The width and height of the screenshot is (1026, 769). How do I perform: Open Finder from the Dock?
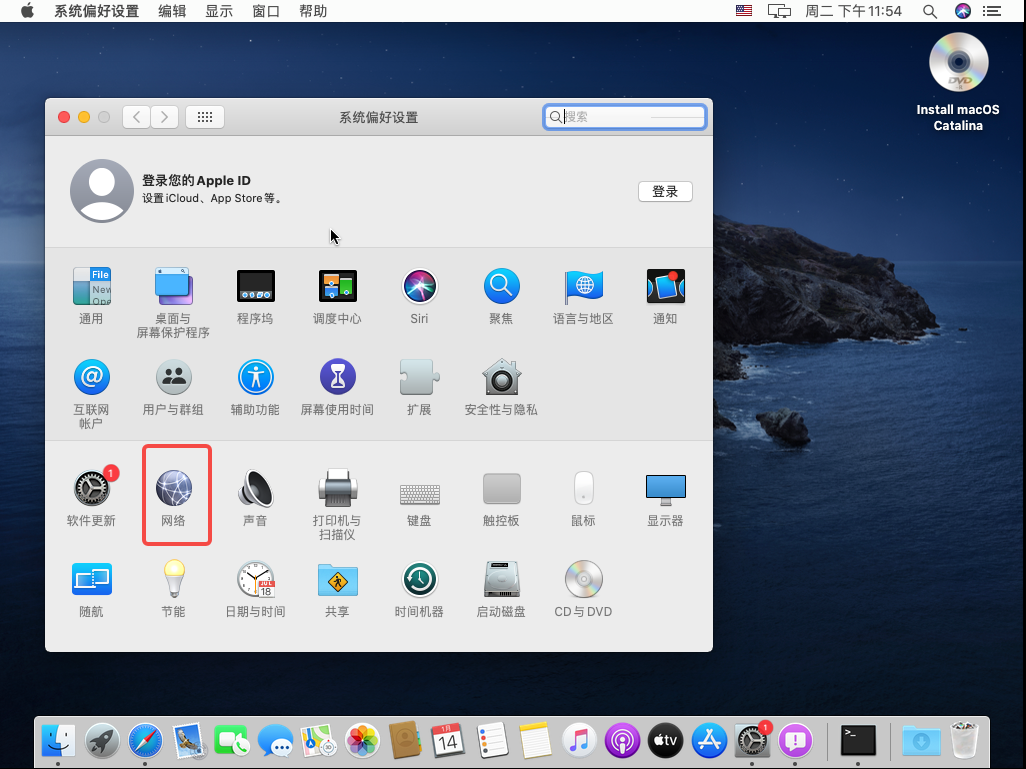pyautogui.click(x=59, y=741)
